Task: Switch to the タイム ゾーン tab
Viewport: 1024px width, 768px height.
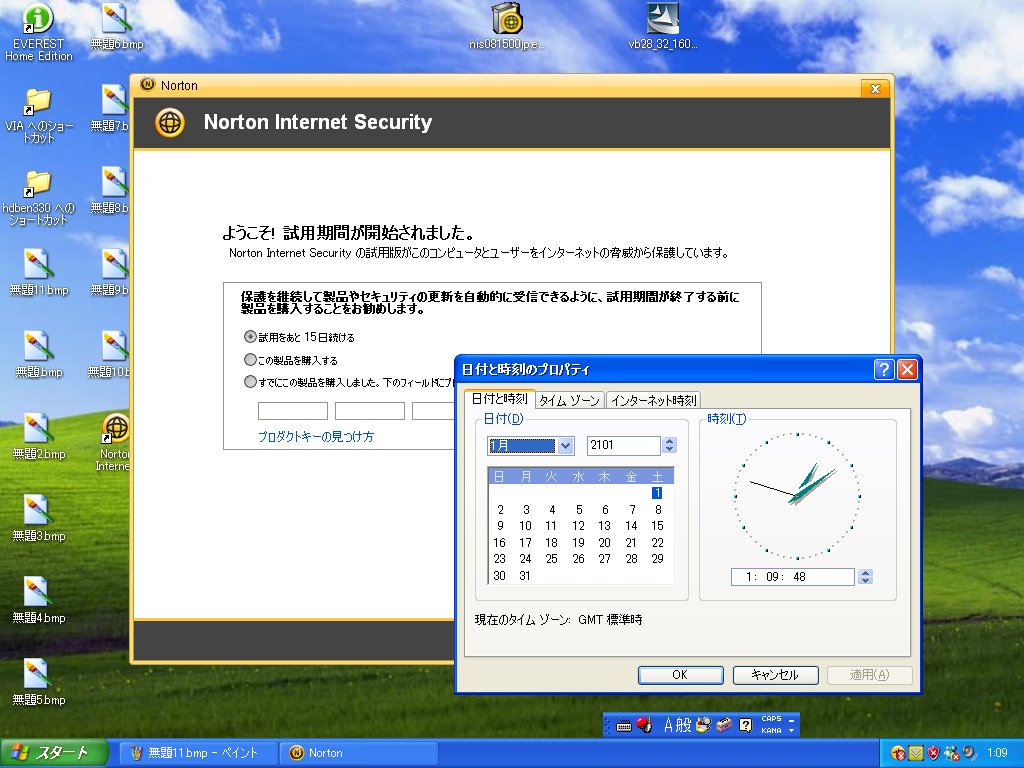Action: [569, 400]
